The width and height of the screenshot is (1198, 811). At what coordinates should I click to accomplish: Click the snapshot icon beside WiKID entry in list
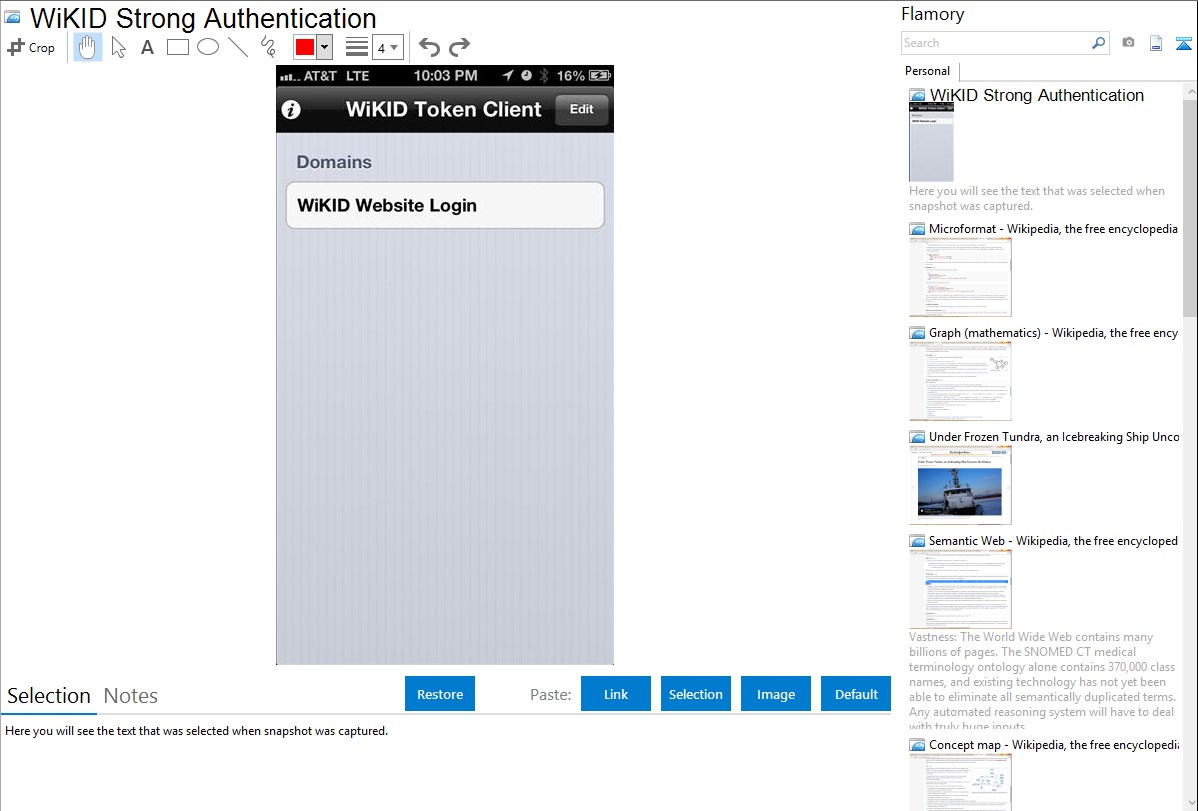point(918,96)
